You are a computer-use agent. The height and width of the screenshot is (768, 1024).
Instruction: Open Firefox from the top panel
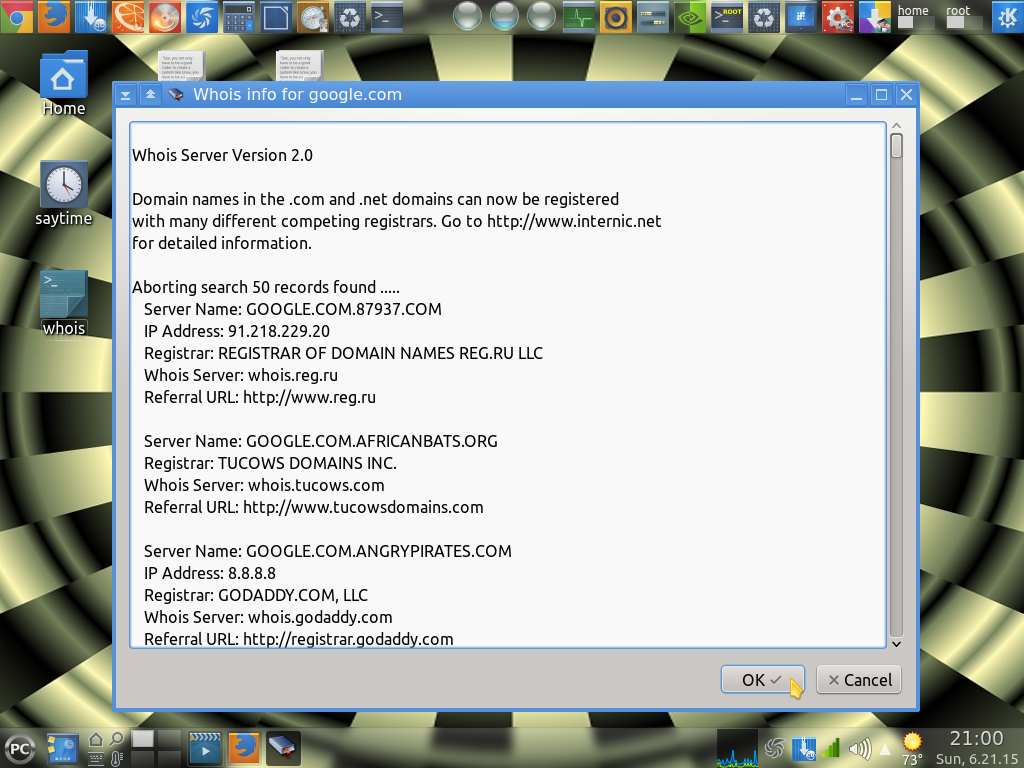pos(54,17)
